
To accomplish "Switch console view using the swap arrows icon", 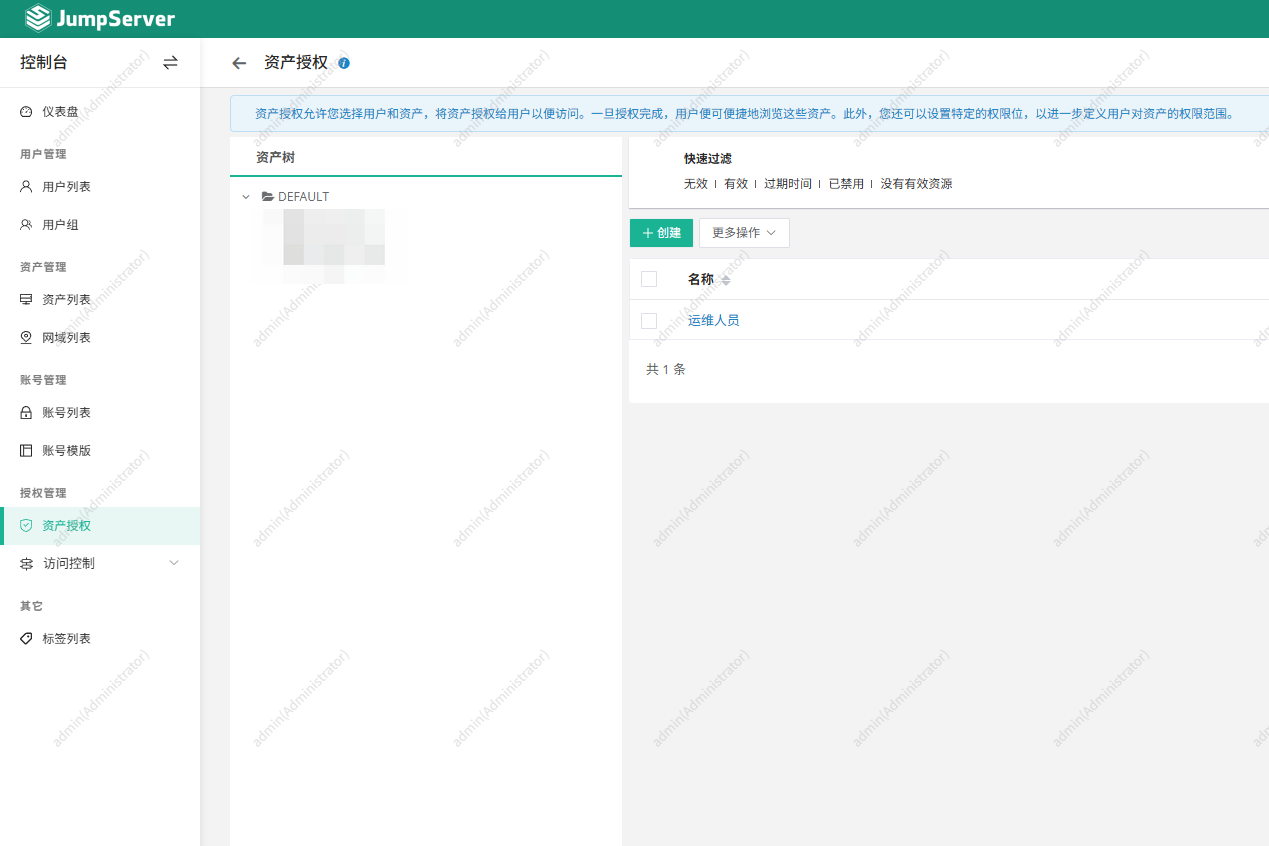I will click(x=170, y=62).
